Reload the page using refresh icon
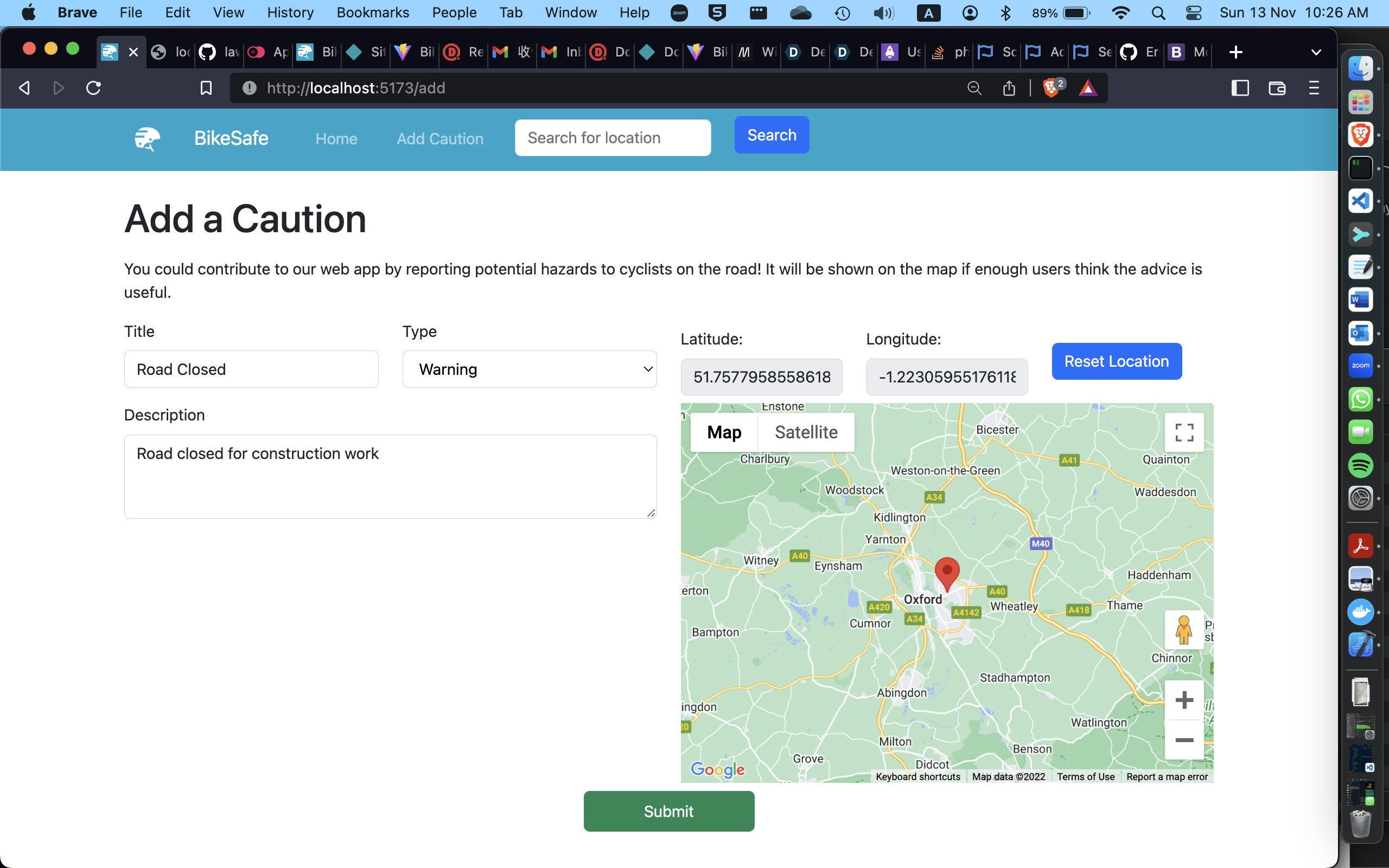 tap(93, 88)
